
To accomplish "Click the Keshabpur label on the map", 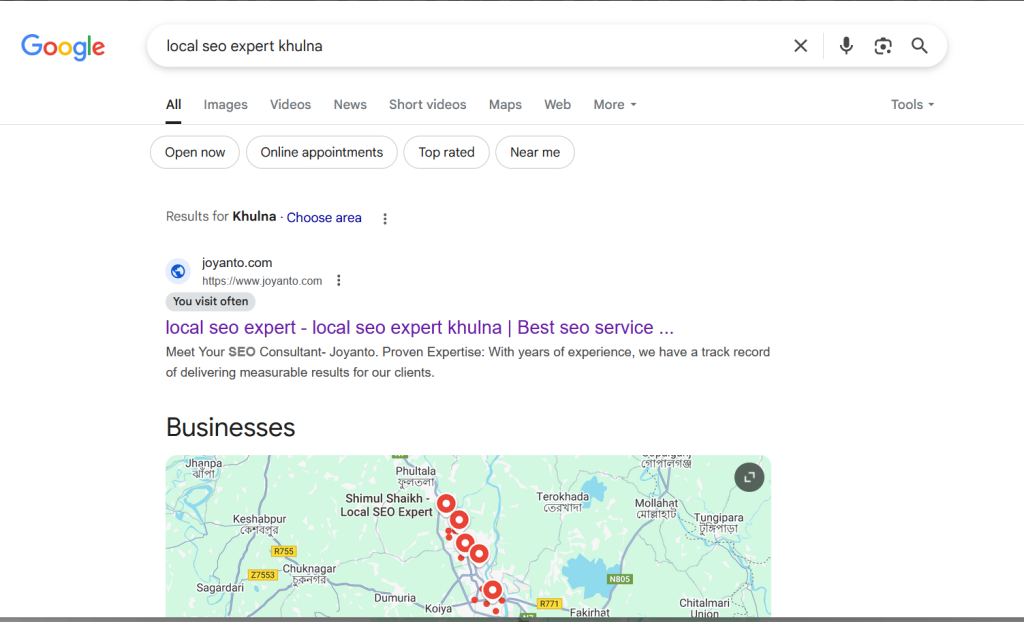I will (259, 524).
